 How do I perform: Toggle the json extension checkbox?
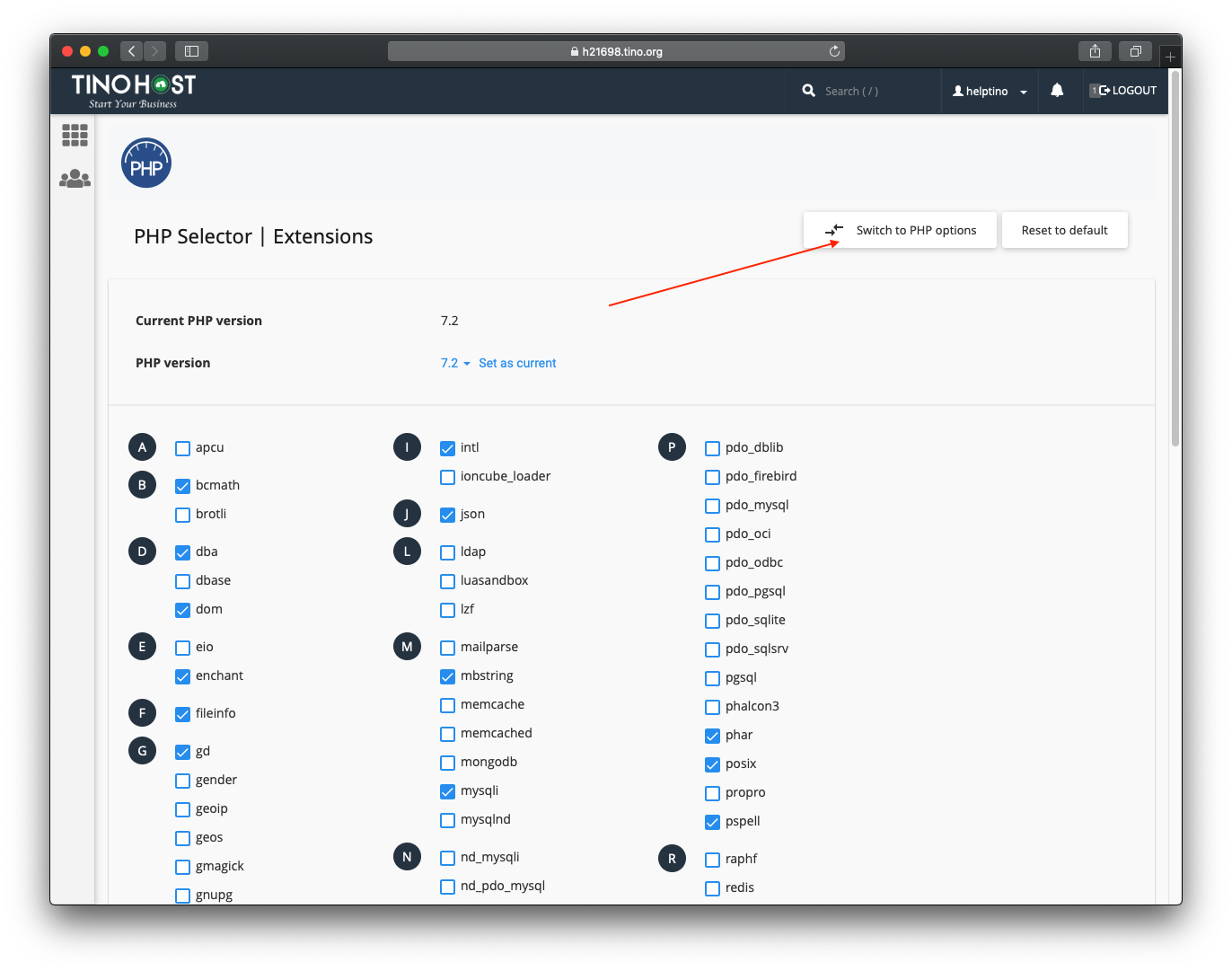coord(447,515)
